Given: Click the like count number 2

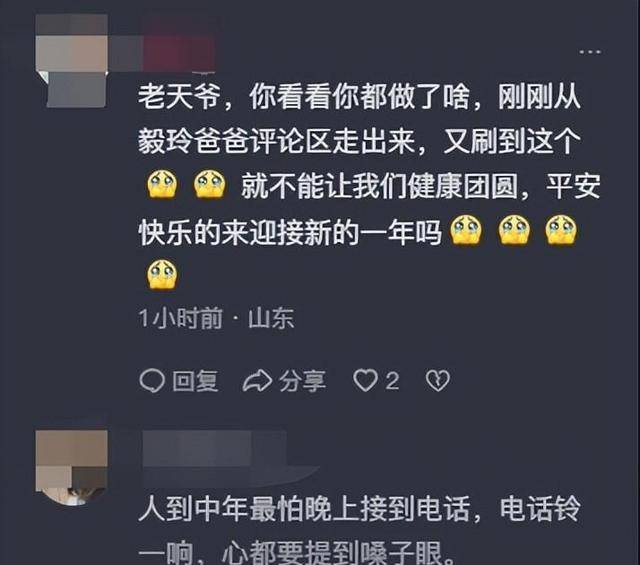Looking at the screenshot, I should coord(392,381).
